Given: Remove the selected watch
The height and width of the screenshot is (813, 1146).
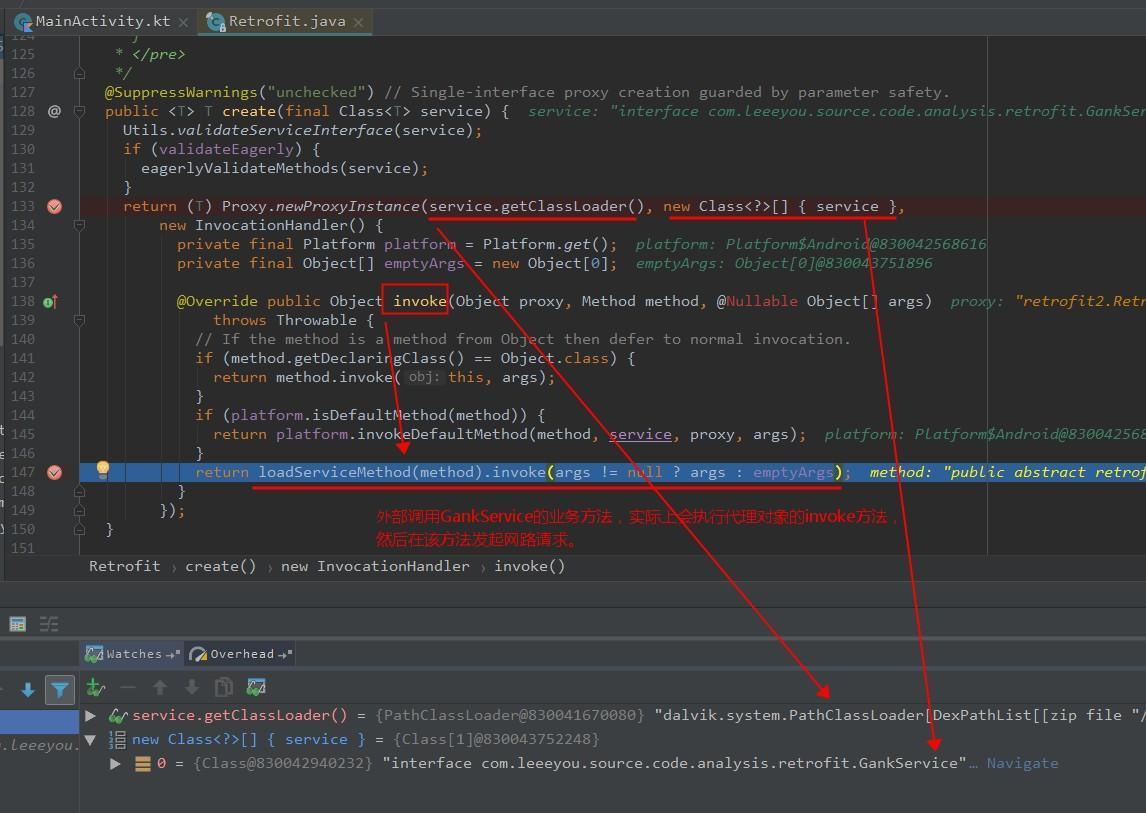Looking at the screenshot, I should [x=128, y=687].
